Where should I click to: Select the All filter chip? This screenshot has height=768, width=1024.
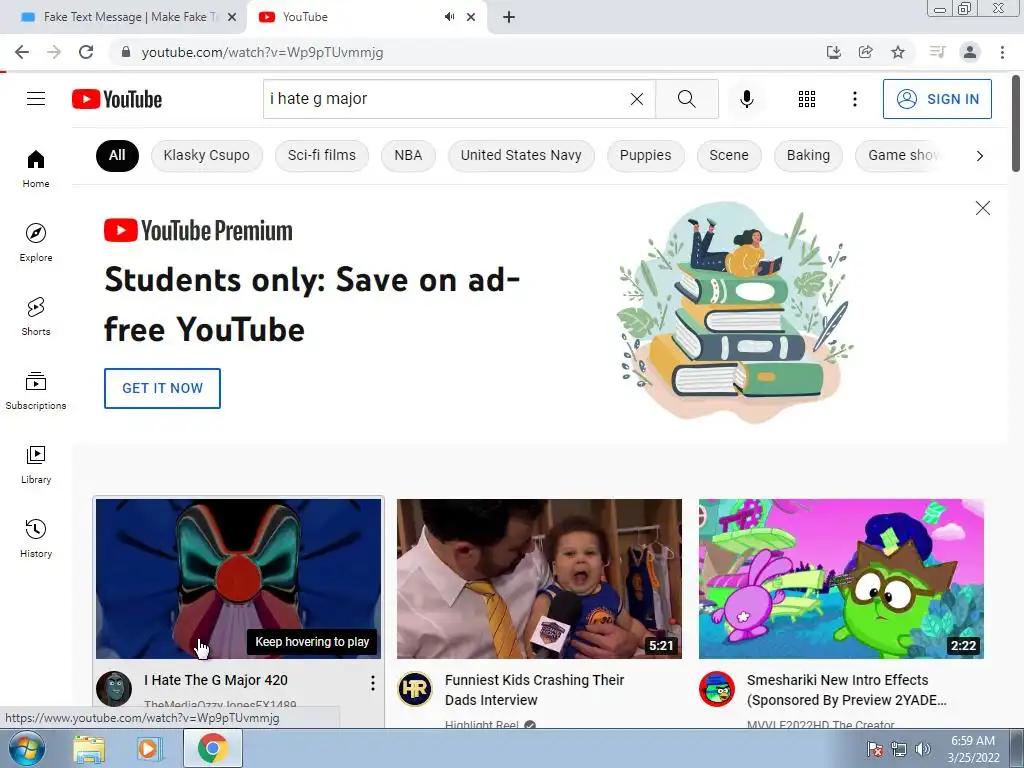click(117, 155)
